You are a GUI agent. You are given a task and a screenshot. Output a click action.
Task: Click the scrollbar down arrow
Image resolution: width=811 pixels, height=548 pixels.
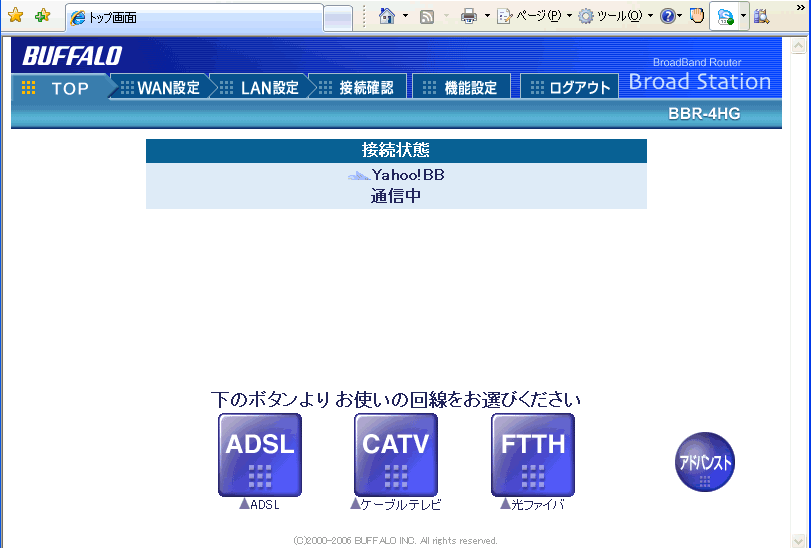click(x=798, y=541)
